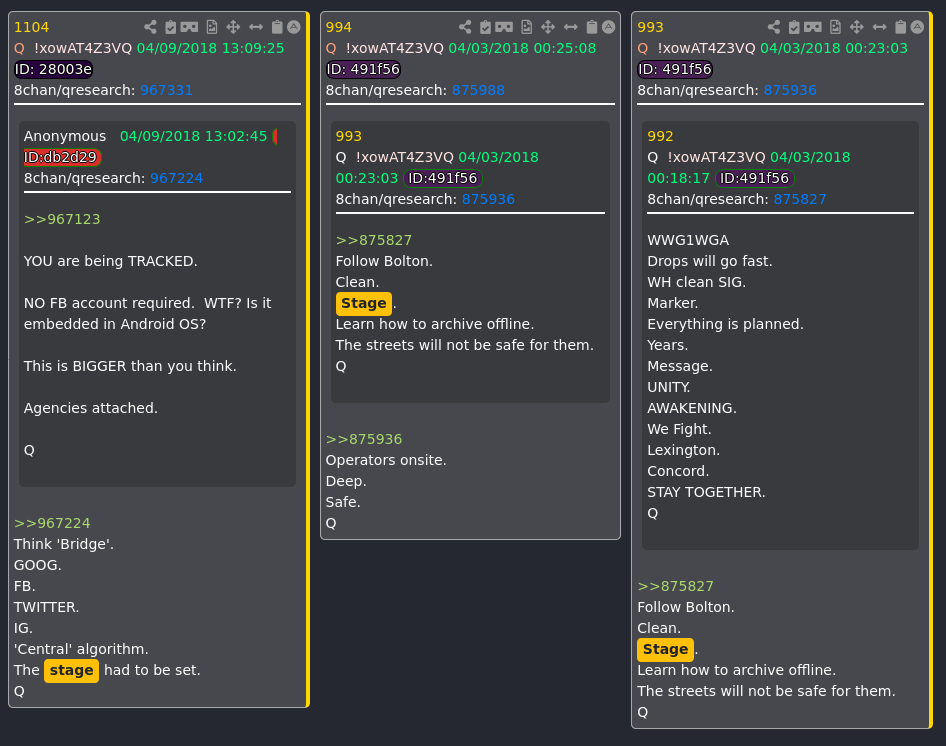The width and height of the screenshot is (946, 746).
Task: Click plain clipboard icon on post 994
Action: point(592,27)
